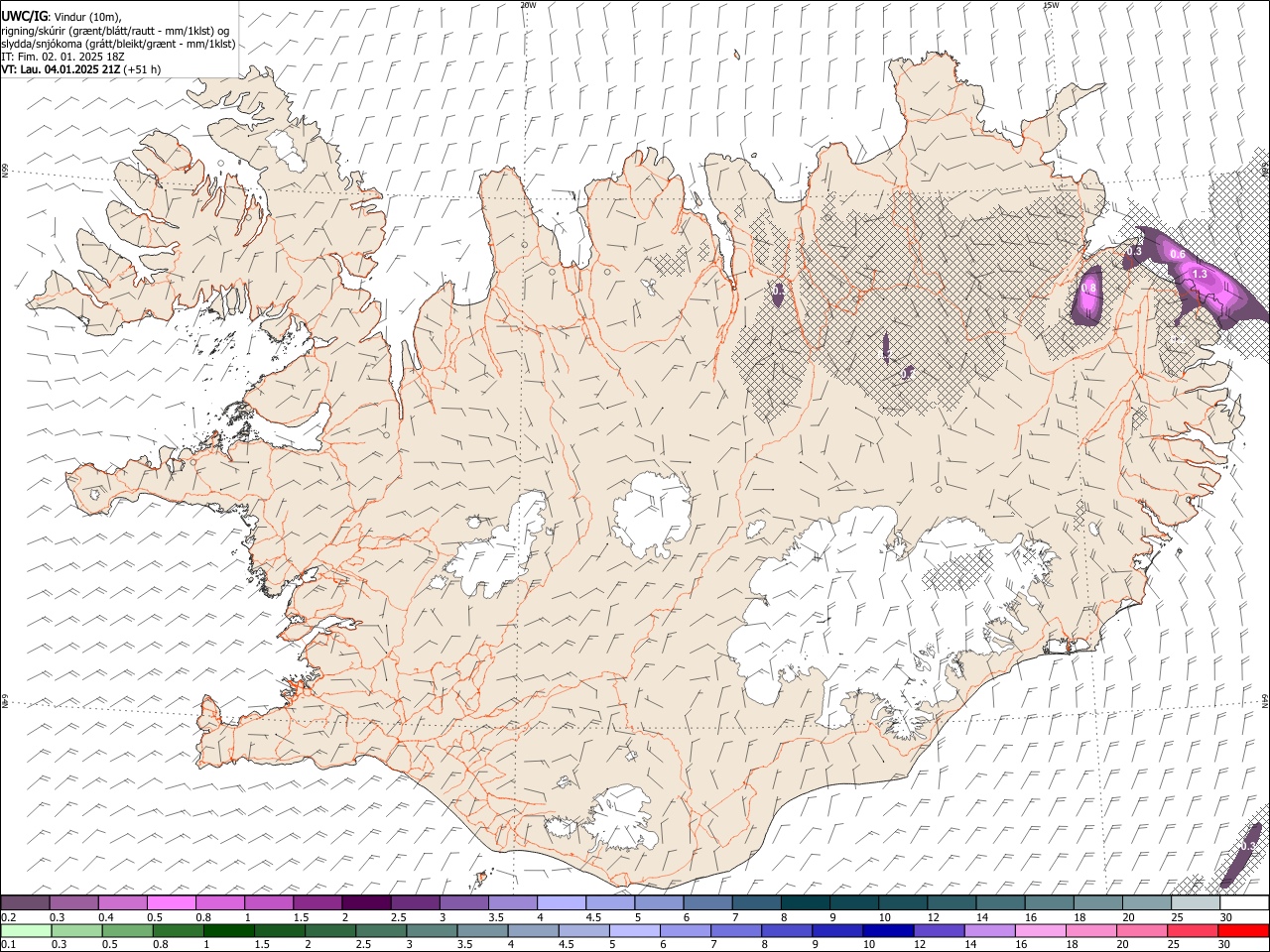Click the deep blue bottom-row swatch between 10 and 12

pyautogui.click(x=887, y=930)
